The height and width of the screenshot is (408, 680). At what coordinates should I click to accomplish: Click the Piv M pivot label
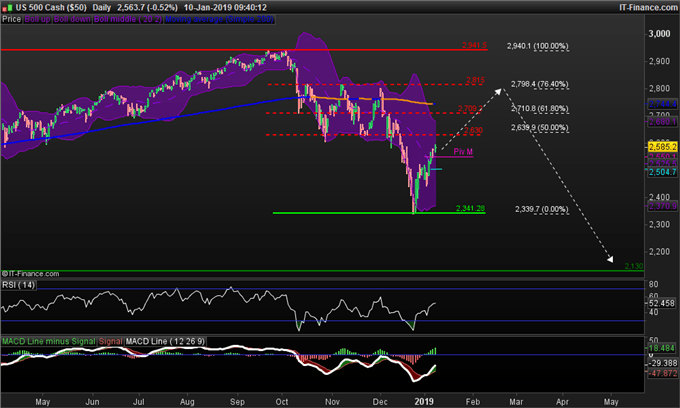[463, 151]
